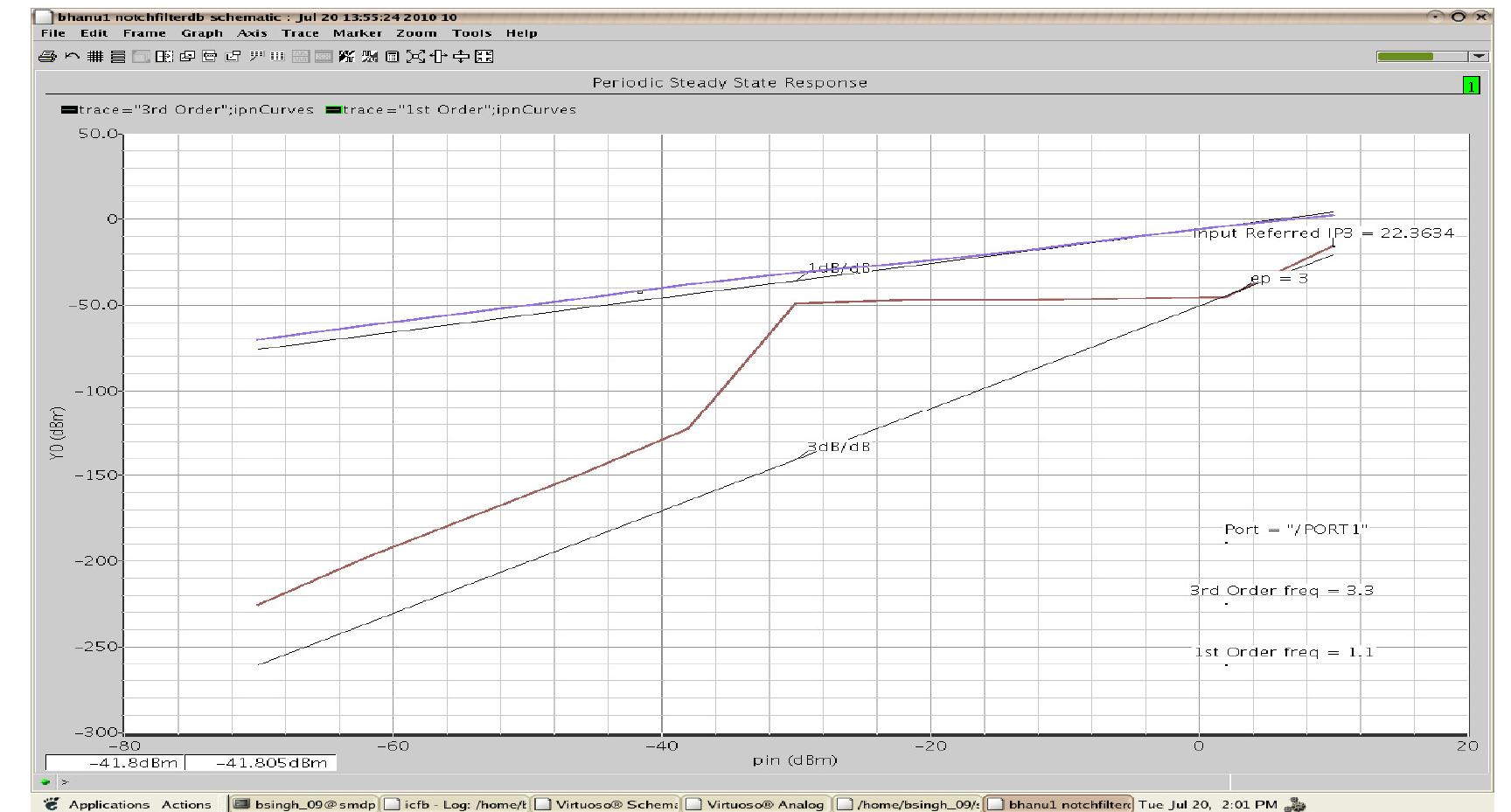This screenshot has height=812, width=1511.
Task: Click the zoom fit crossed-arrows icon
Action: coord(415,57)
